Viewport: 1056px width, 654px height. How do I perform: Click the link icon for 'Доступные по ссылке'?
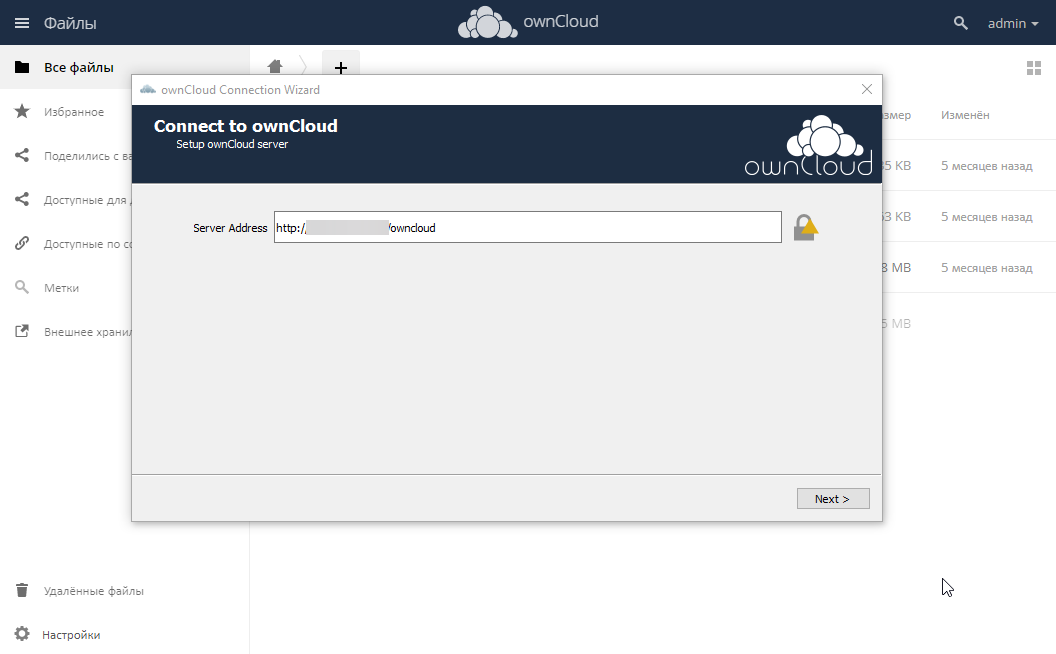pos(22,243)
